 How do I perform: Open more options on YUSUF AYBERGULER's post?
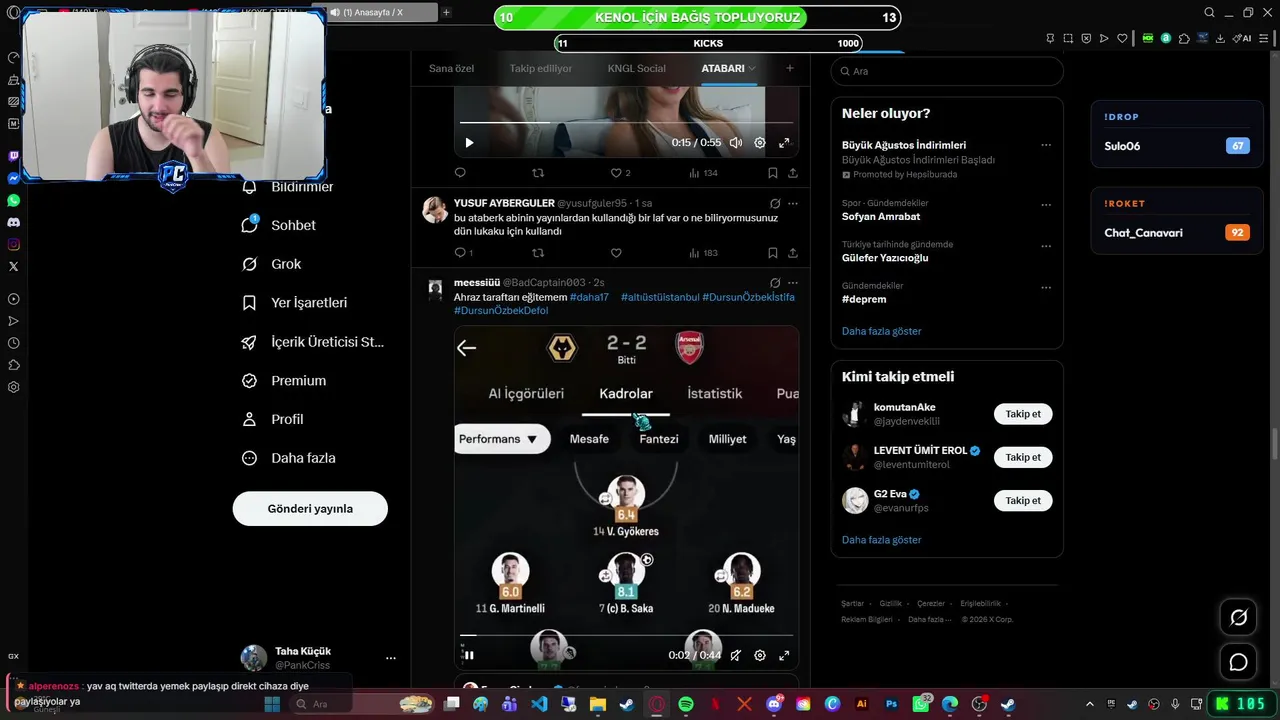point(793,203)
